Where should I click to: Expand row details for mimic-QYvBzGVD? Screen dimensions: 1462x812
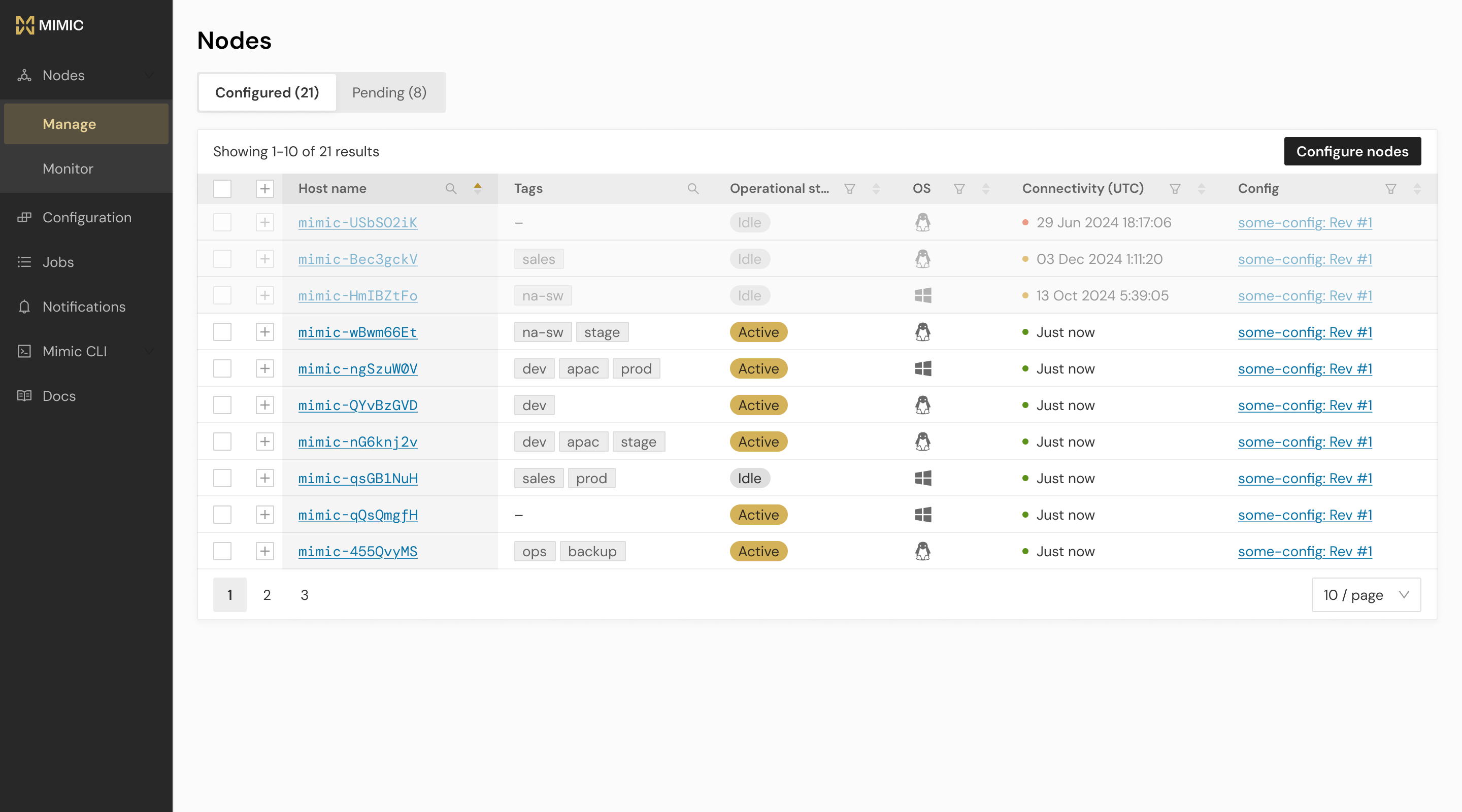265,405
